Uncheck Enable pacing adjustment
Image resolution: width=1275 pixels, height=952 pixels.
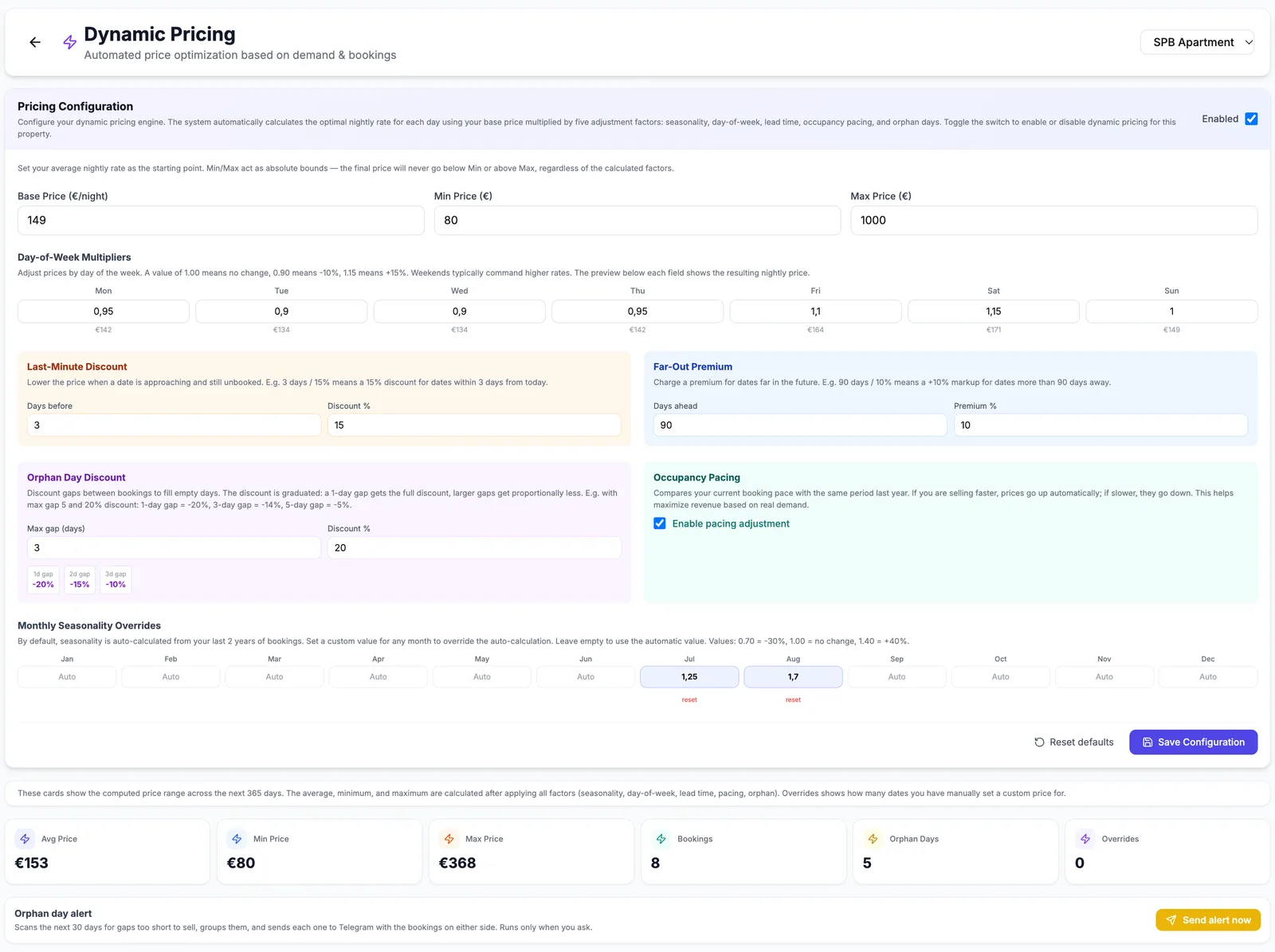pyautogui.click(x=660, y=523)
